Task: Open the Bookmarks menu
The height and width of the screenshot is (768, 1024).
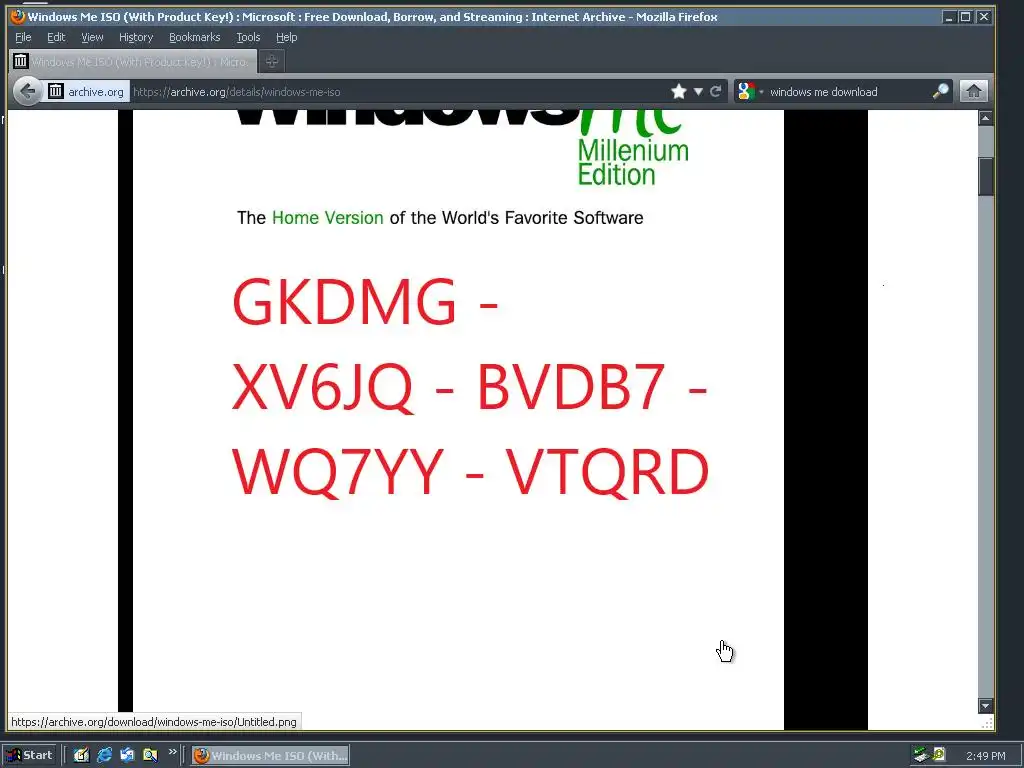Action: [195, 37]
